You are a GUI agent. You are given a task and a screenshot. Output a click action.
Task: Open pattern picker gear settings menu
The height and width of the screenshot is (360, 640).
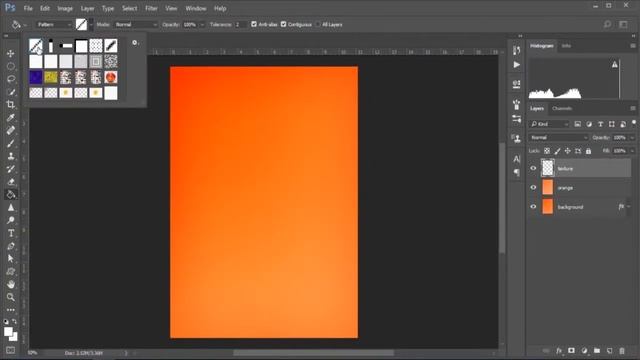tap(135, 43)
